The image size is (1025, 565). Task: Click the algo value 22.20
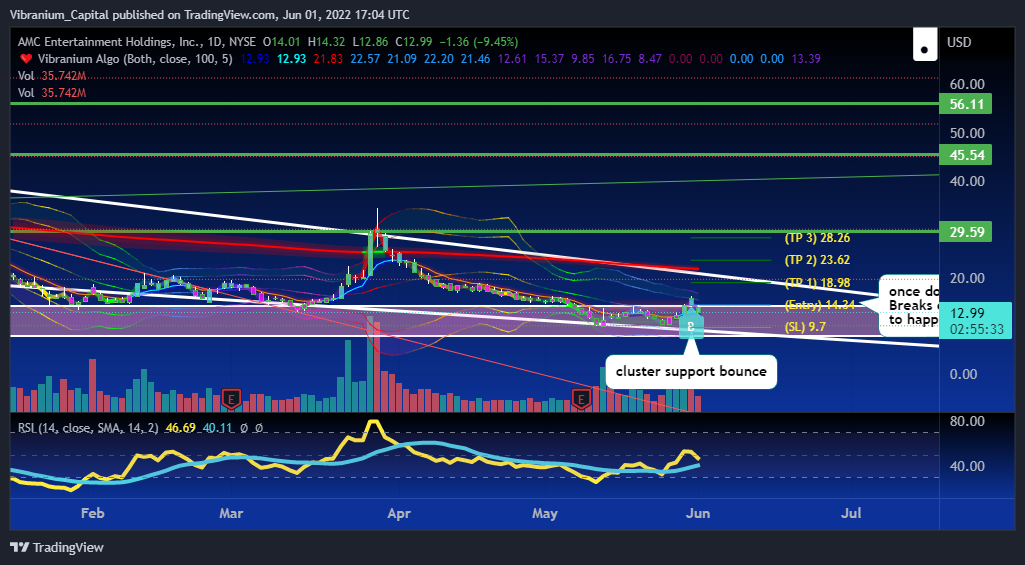tap(439, 59)
